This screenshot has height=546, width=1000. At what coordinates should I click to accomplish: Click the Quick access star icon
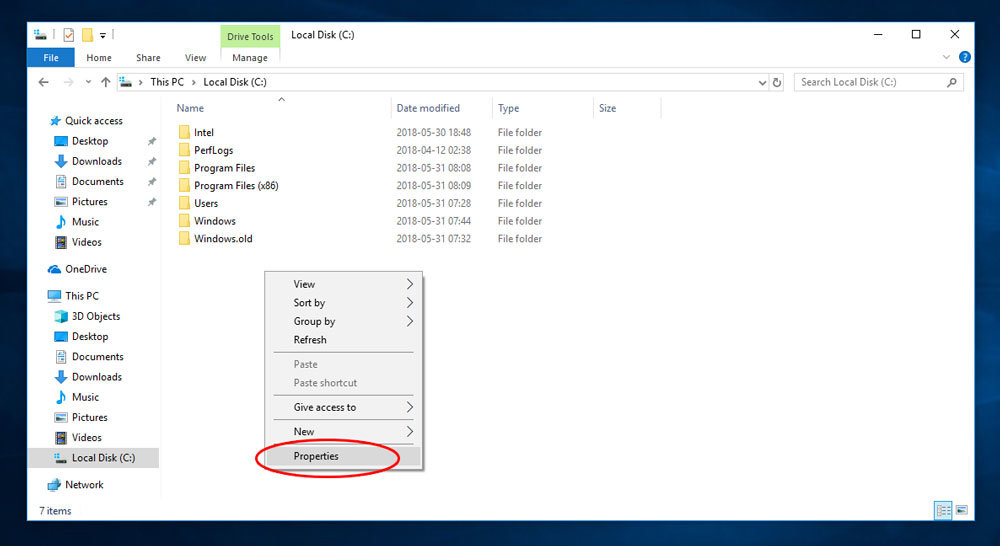click(55, 121)
